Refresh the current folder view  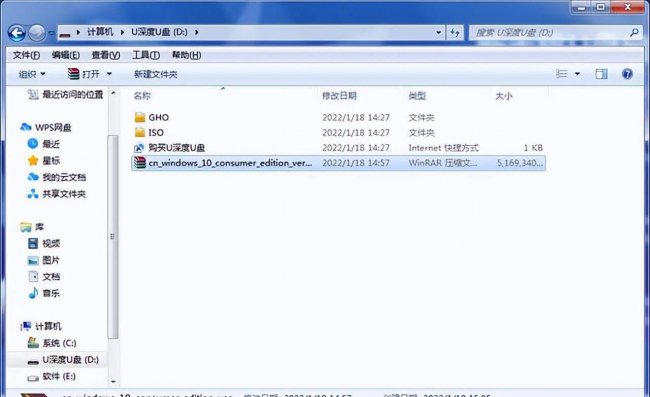[x=455, y=32]
